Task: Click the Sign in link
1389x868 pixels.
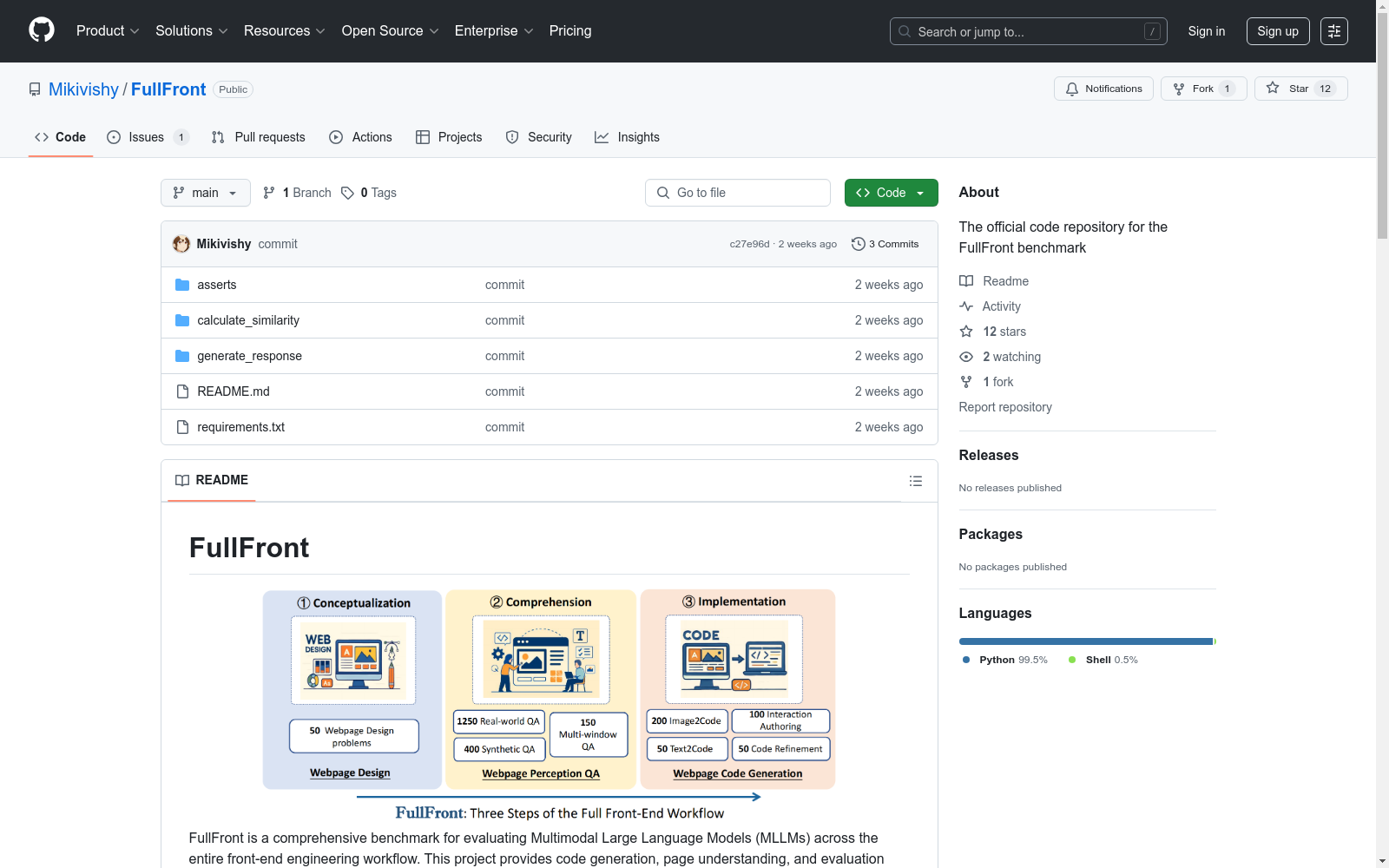Action: [x=1207, y=31]
